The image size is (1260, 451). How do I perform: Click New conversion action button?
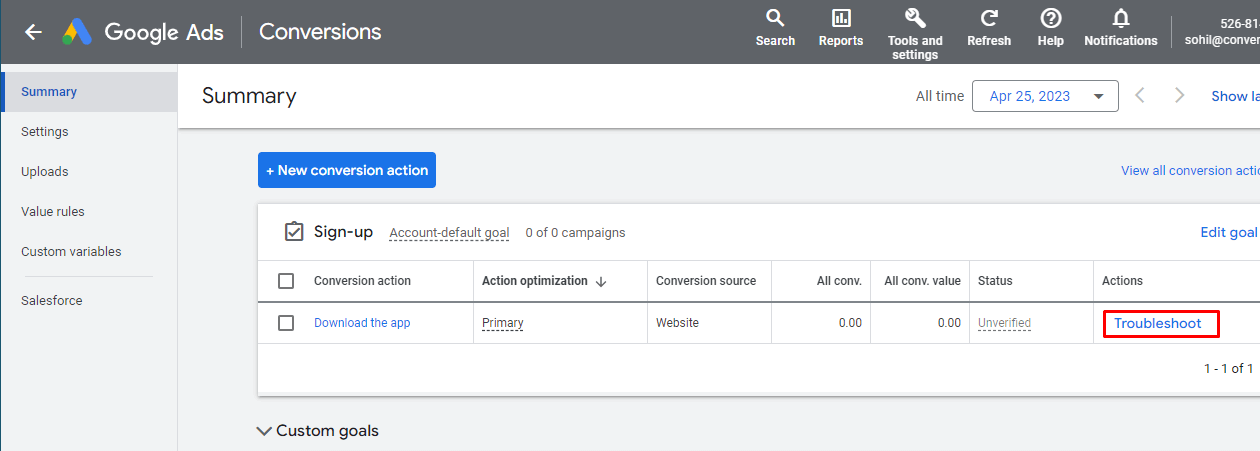pos(347,170)
